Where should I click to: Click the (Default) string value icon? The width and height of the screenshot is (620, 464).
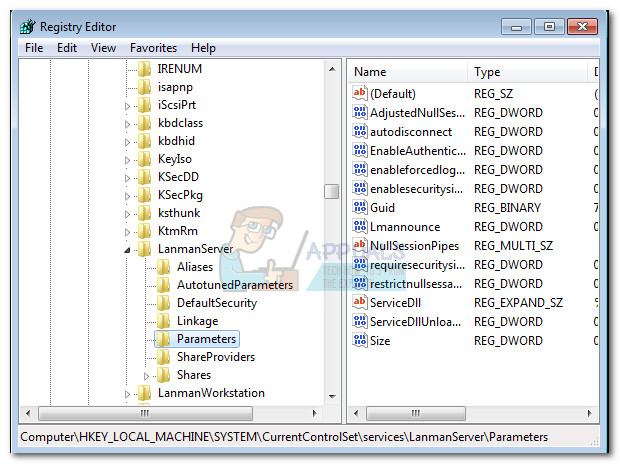click(360, 93)
